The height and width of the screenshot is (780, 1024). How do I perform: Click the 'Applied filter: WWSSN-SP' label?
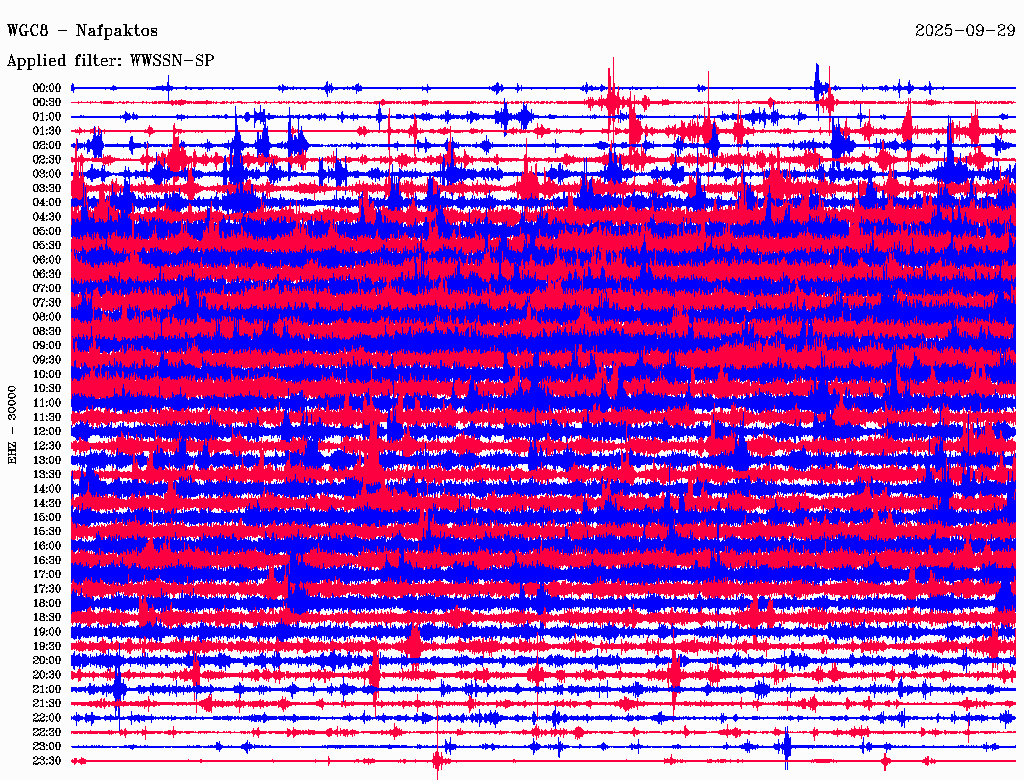click(110, 61)
